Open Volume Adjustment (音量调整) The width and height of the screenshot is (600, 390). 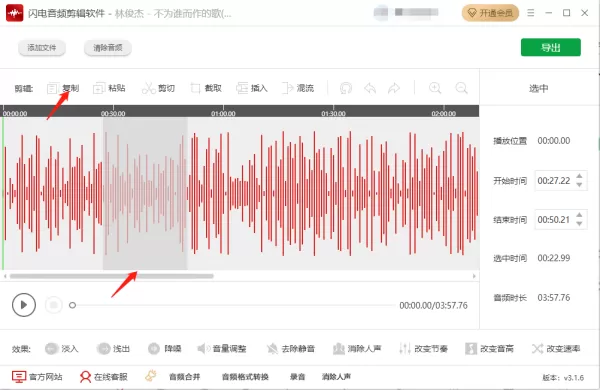pyautogui.click(x=222, y=349)
